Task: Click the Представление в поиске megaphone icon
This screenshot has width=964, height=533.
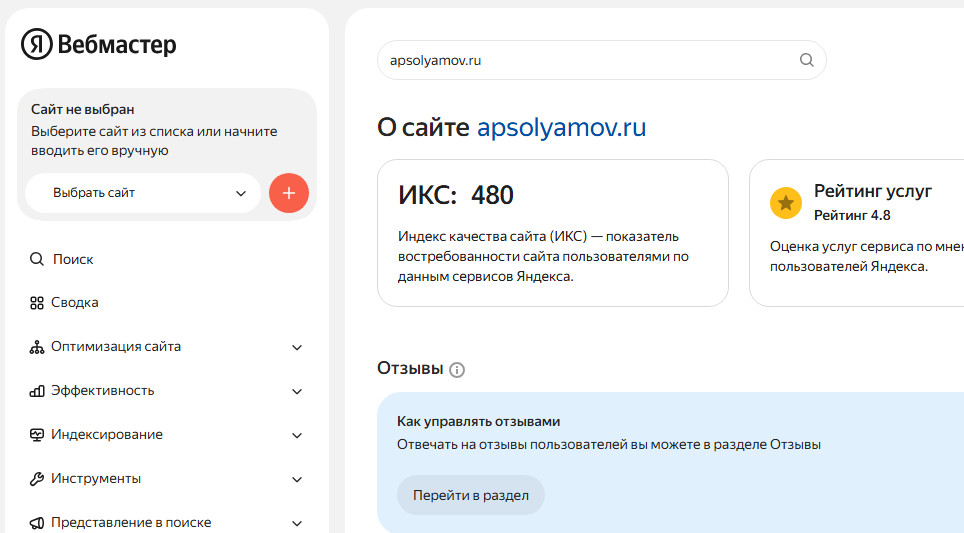Action: 37,523
